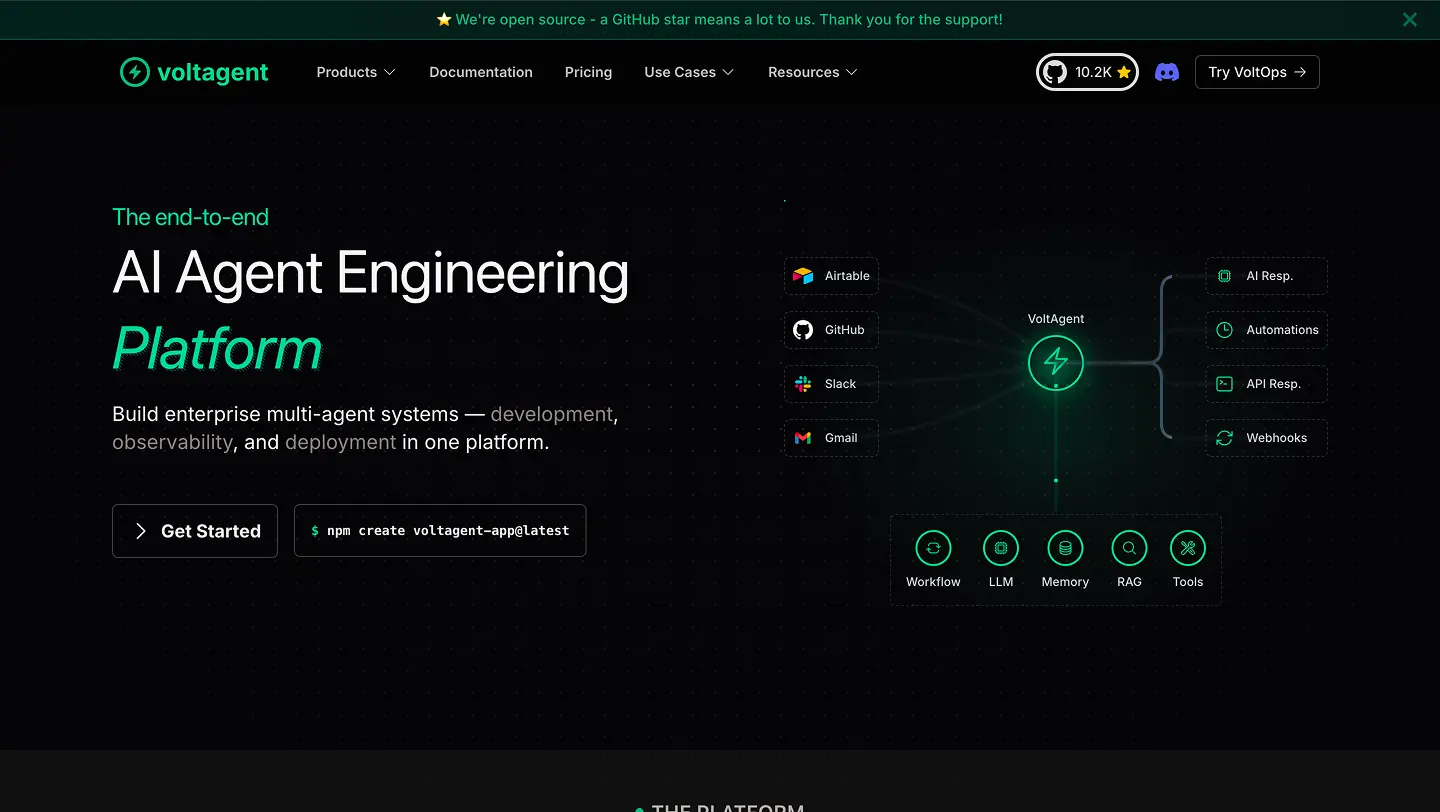1440x812 pixels.
Task: Go to the Pricing page
Action: coord(588,72)
